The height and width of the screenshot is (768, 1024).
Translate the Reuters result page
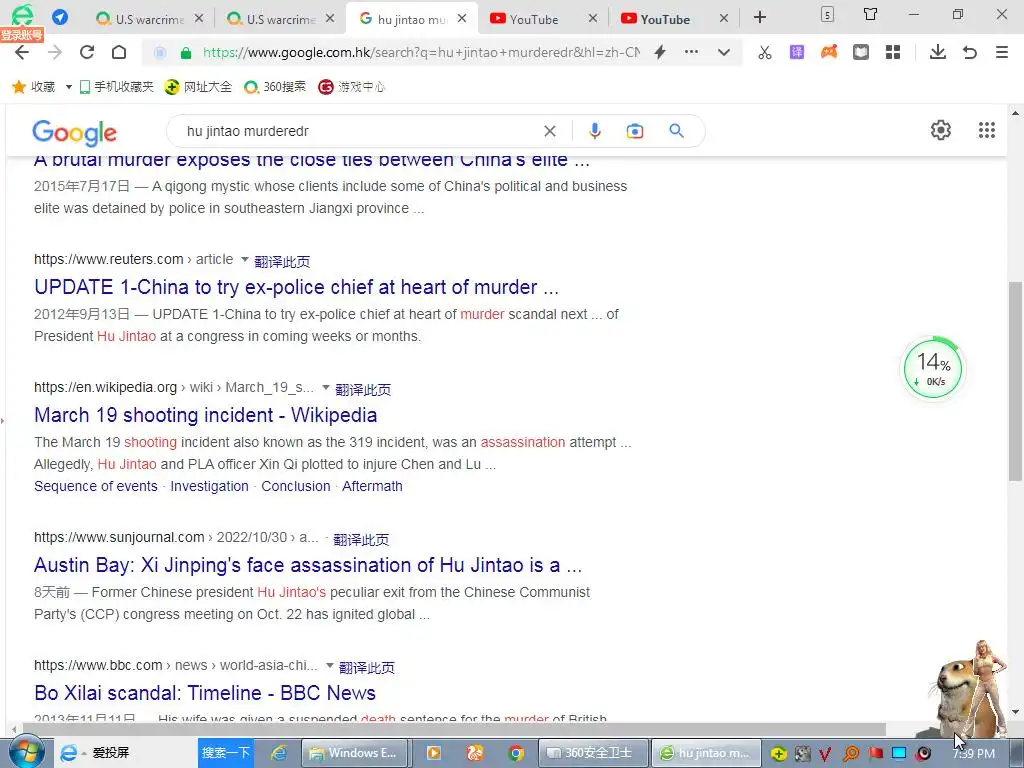pyautogui.click(x=282, y=261)
